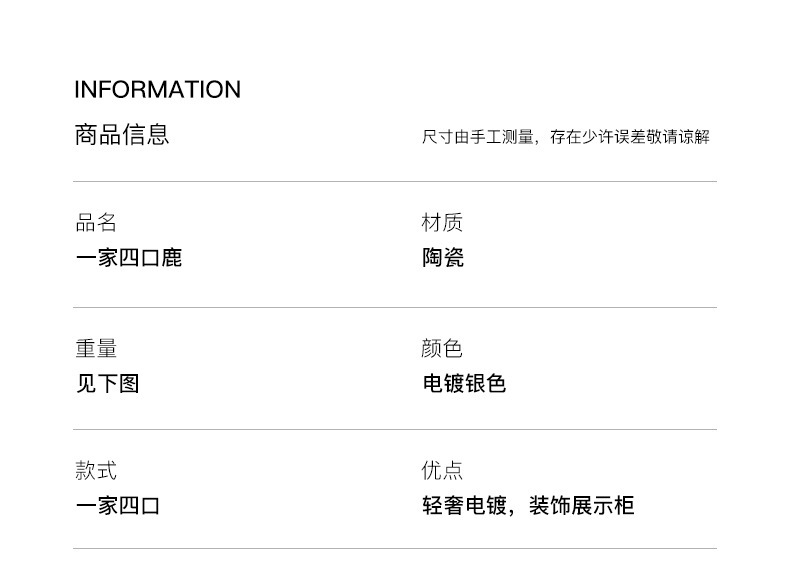
Task: Click the INFORMATION heading
Action: [x=157, y=89]
